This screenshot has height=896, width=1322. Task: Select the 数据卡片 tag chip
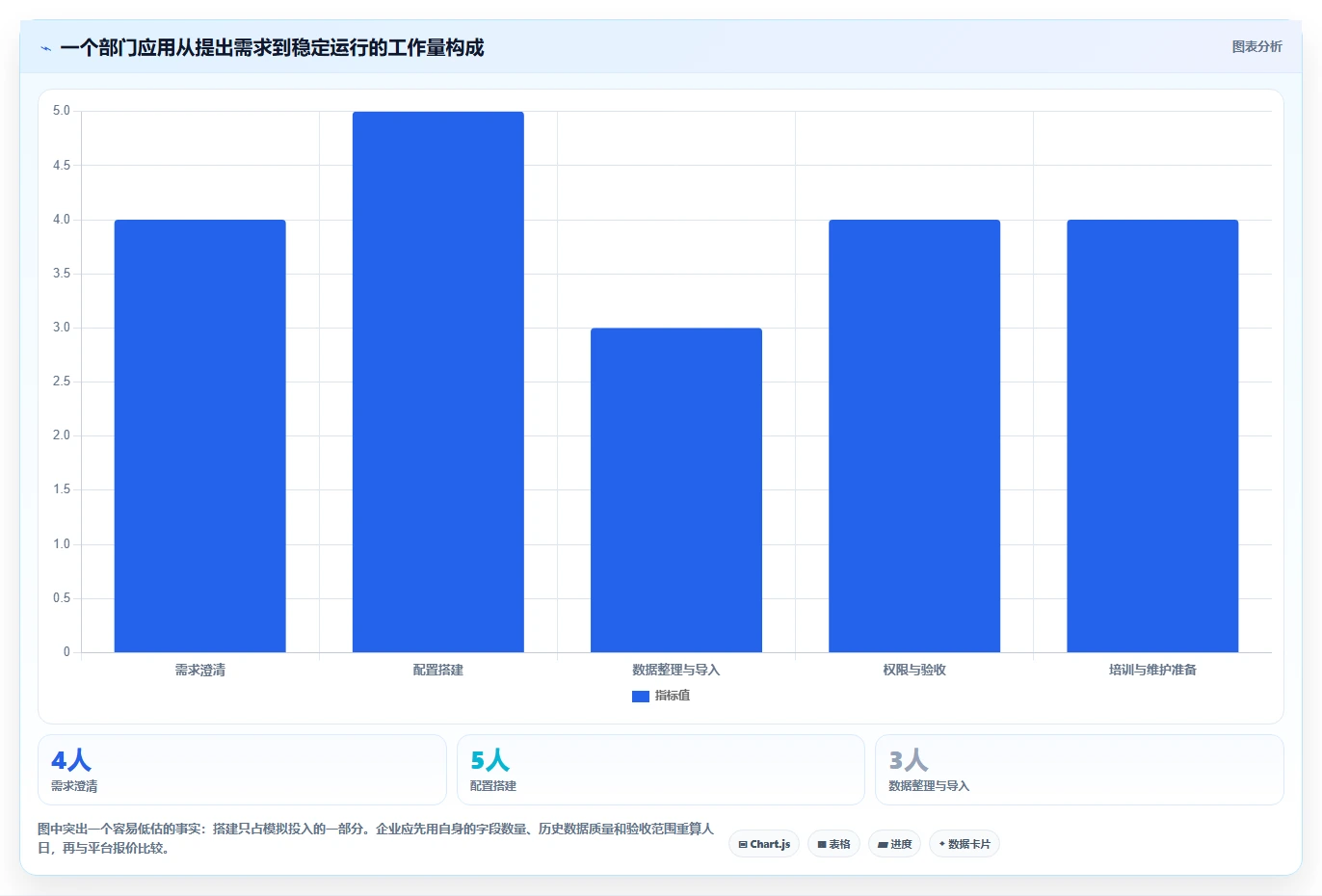click(965, 844)
